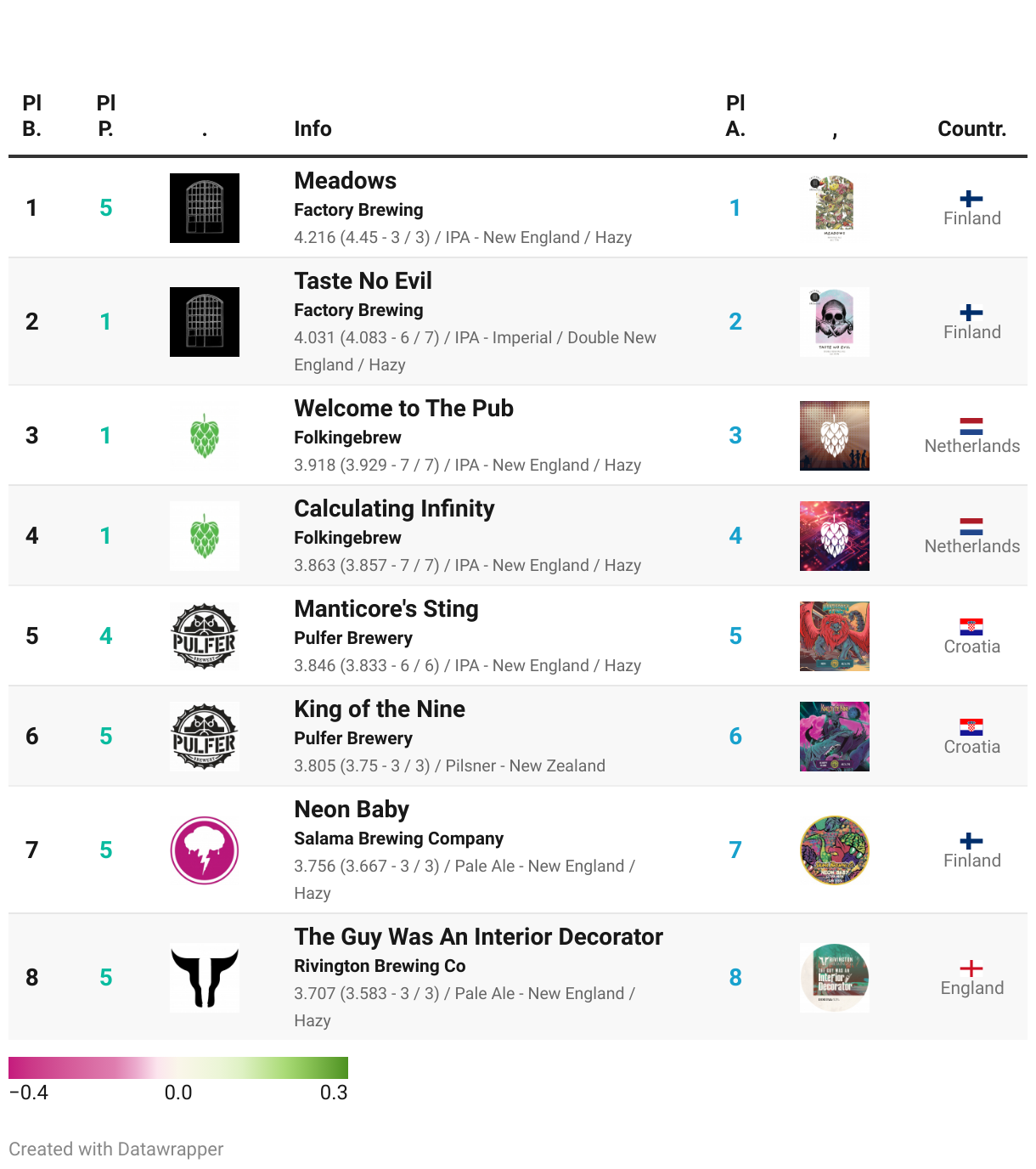Sort by the Info column header
The width and height of the screenshot is (1036, 1169).
(312, 129)
